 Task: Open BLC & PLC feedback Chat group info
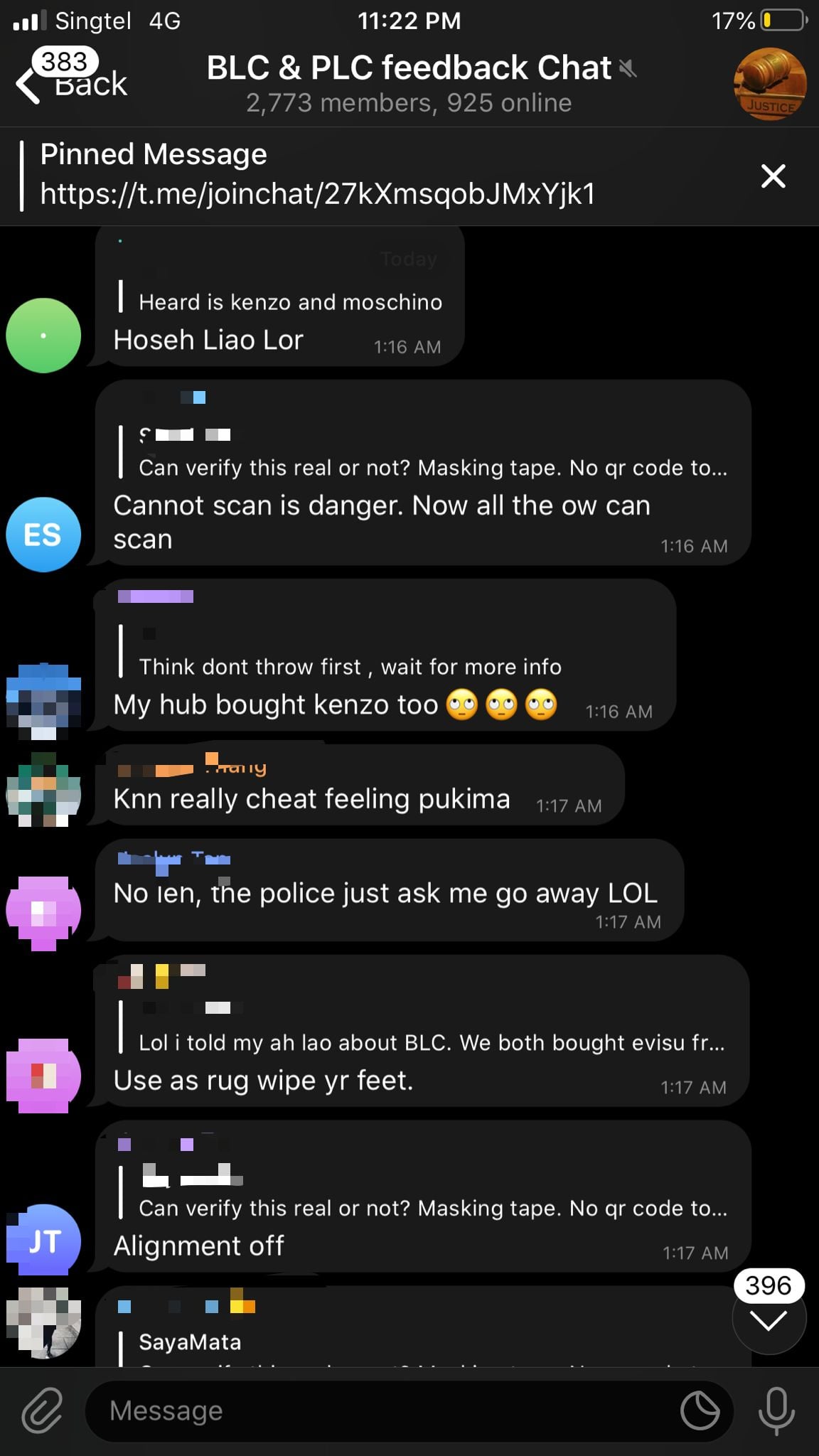tap(409, 83)
